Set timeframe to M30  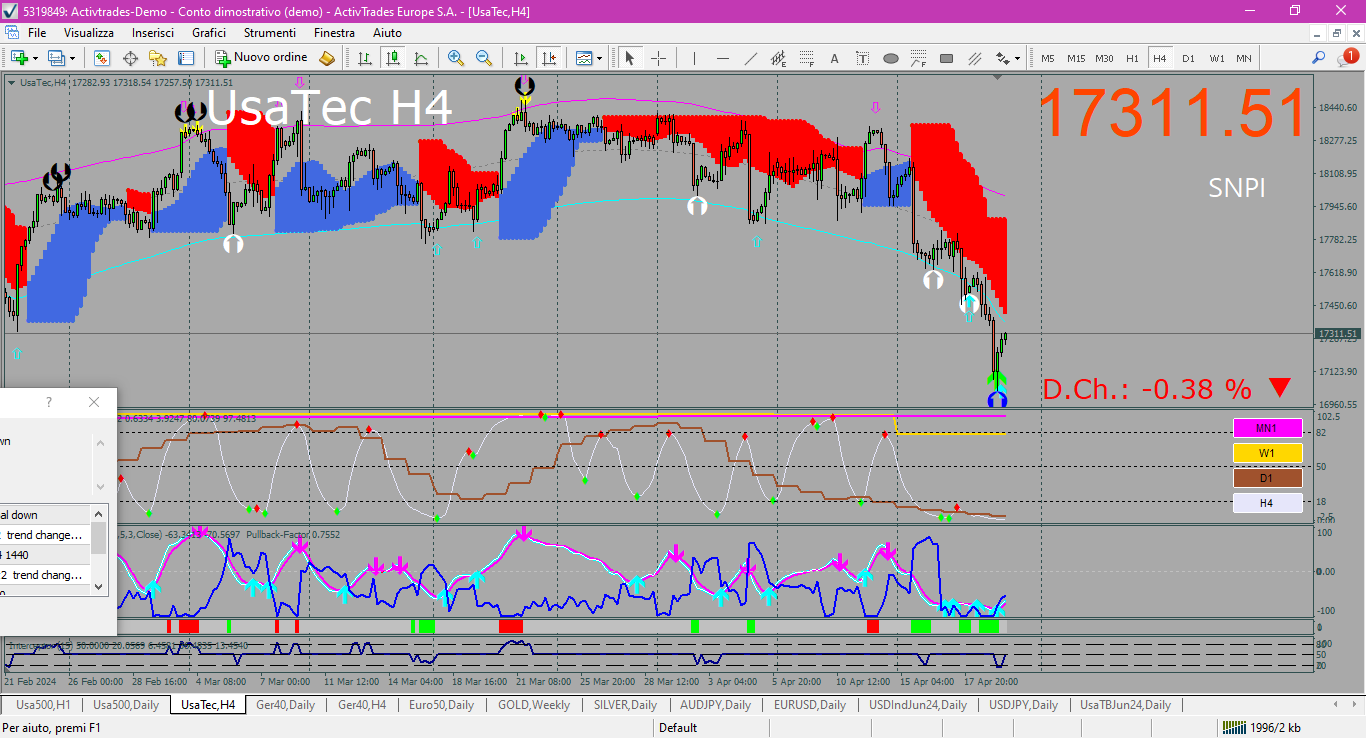(1104, 58)
